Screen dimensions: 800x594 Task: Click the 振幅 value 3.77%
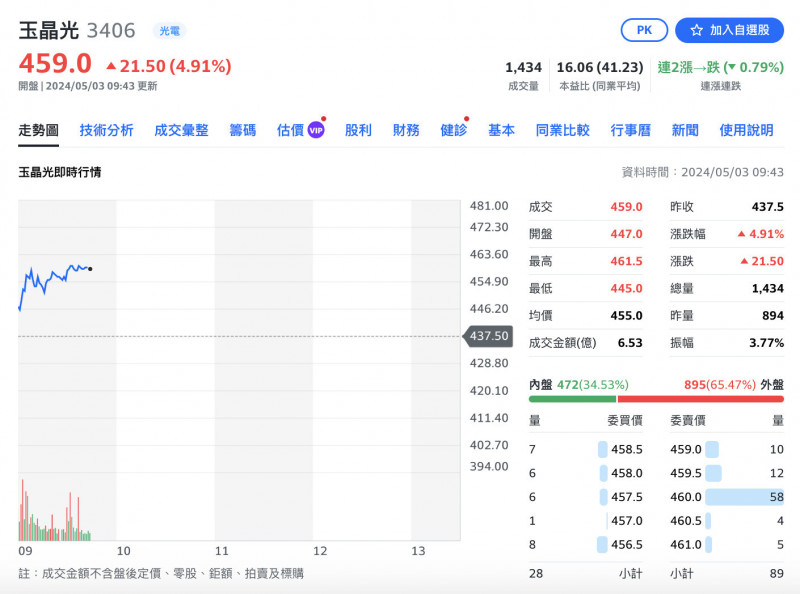(766, 342)
